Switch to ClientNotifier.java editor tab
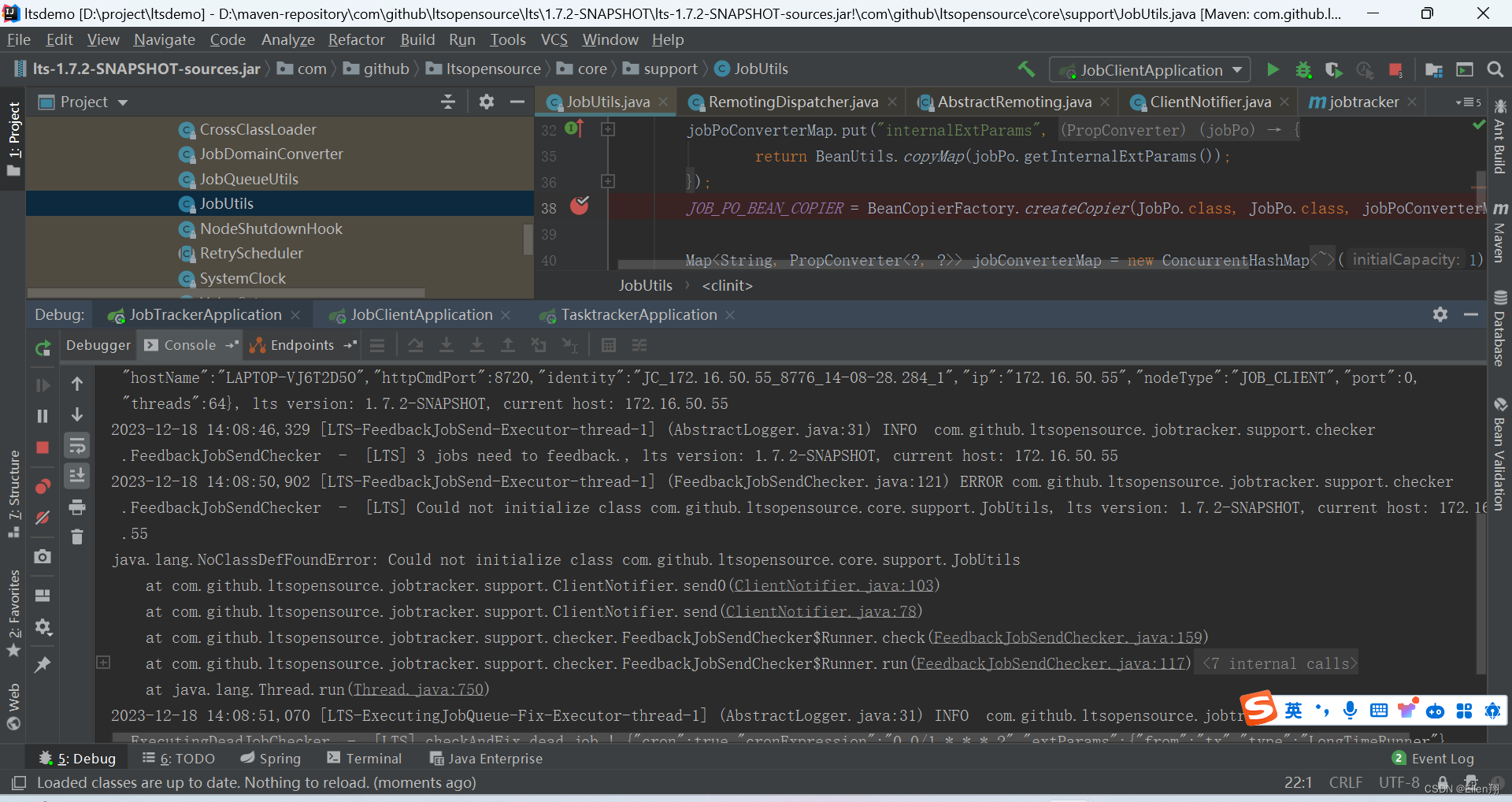Screen dimensions: 1512x802 [1210, 102]
